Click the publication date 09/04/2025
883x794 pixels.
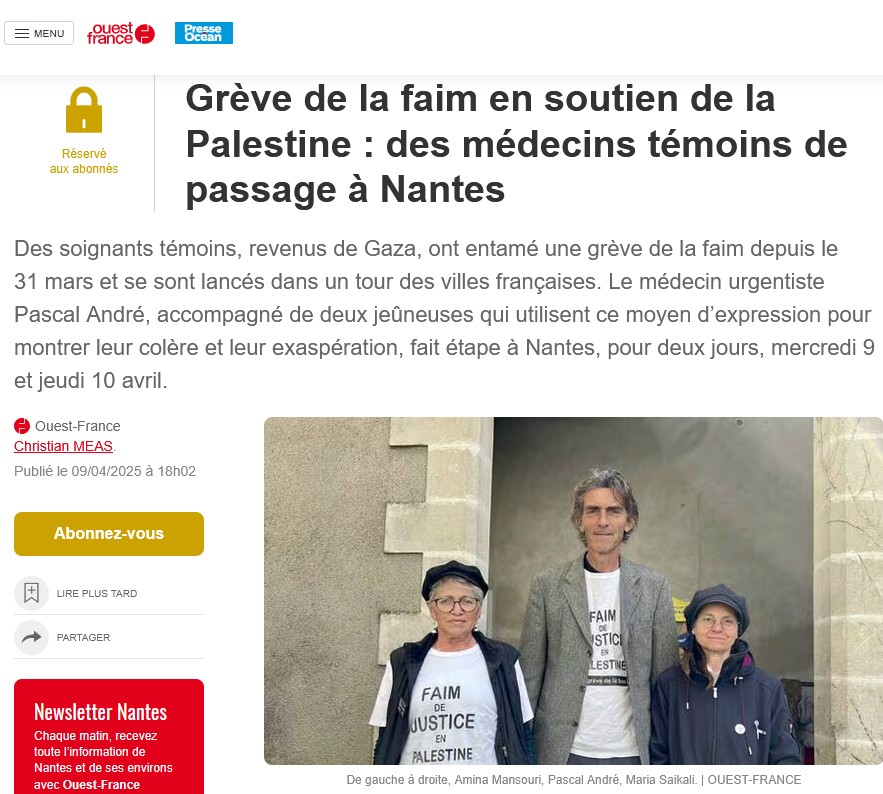[105, 471]
